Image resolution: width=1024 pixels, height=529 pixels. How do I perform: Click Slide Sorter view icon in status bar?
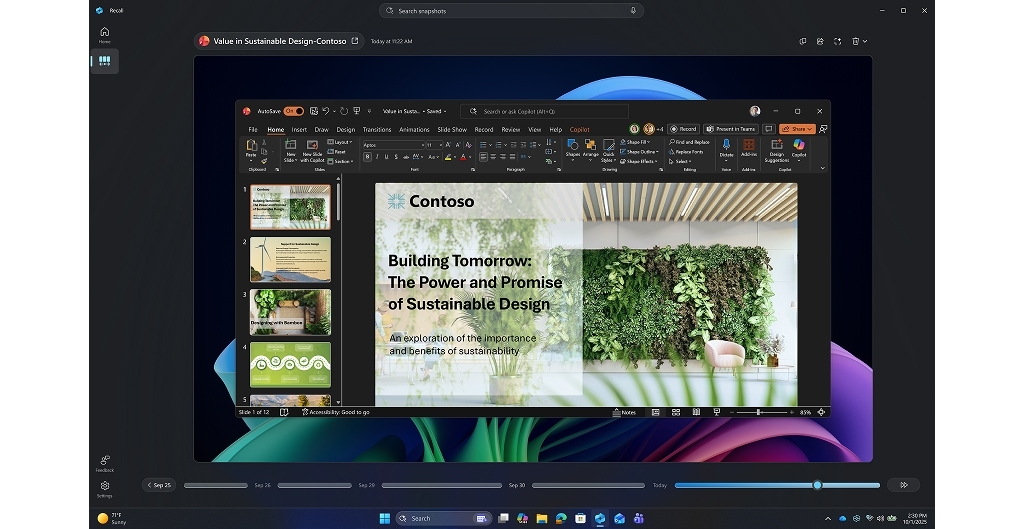click(676, 412)
